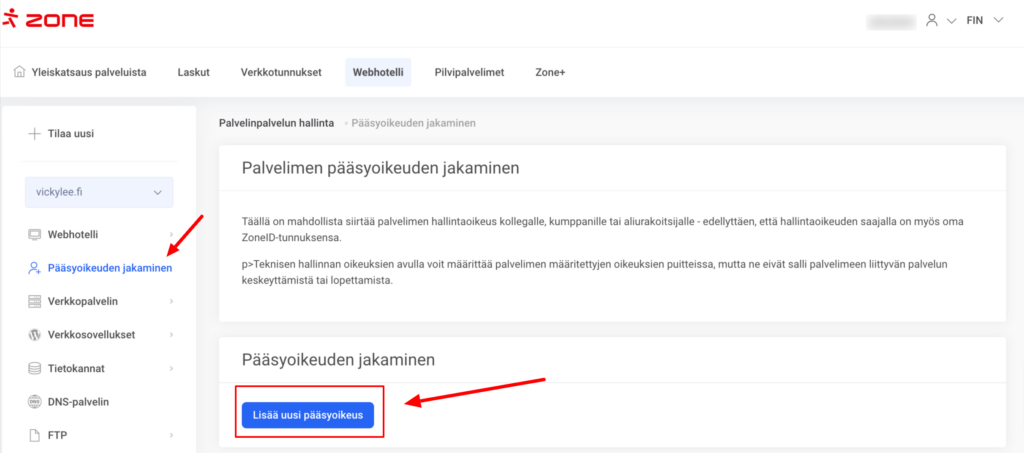Click the Webhotelli monitor icon in sidebar
The image size is (1024, 453).
pyautogui.click(x=34, y=234)
